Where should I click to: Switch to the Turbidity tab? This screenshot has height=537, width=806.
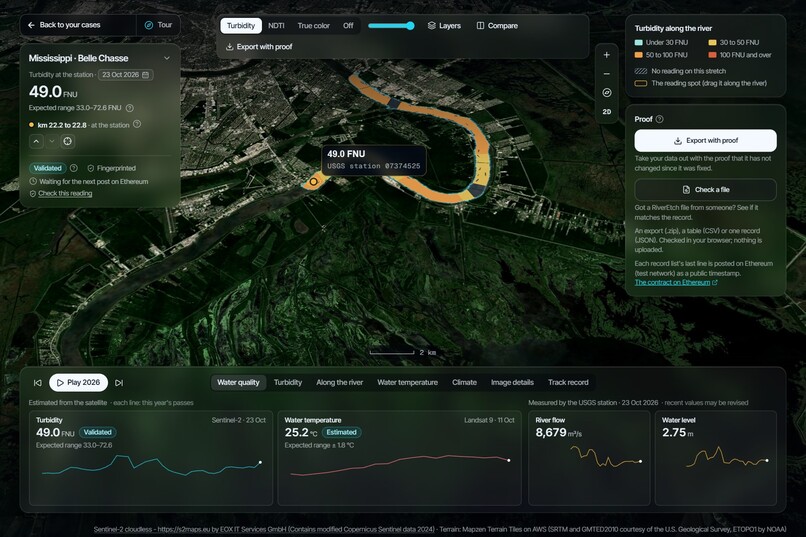pyautogui.click(x=288, y=382)
